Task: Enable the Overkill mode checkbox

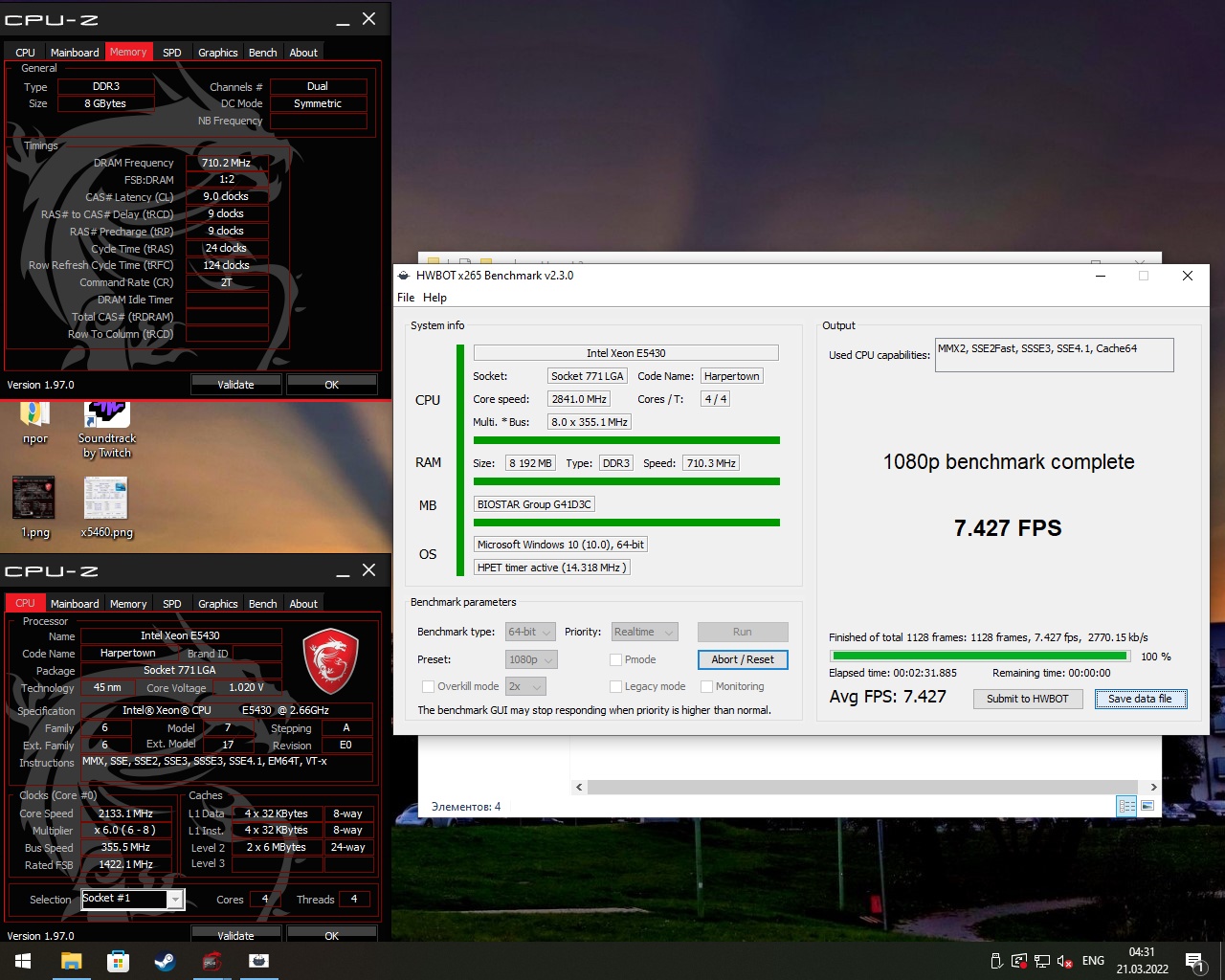Action: 428,686
